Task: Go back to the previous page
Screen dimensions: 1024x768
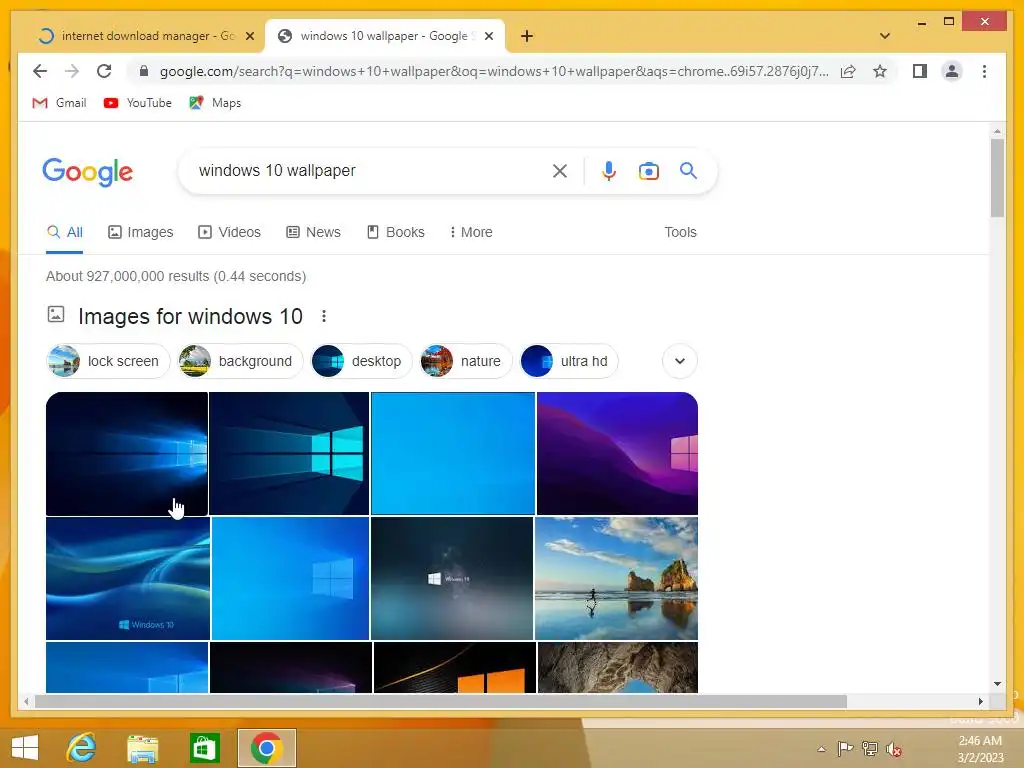Action: (40, 71)
